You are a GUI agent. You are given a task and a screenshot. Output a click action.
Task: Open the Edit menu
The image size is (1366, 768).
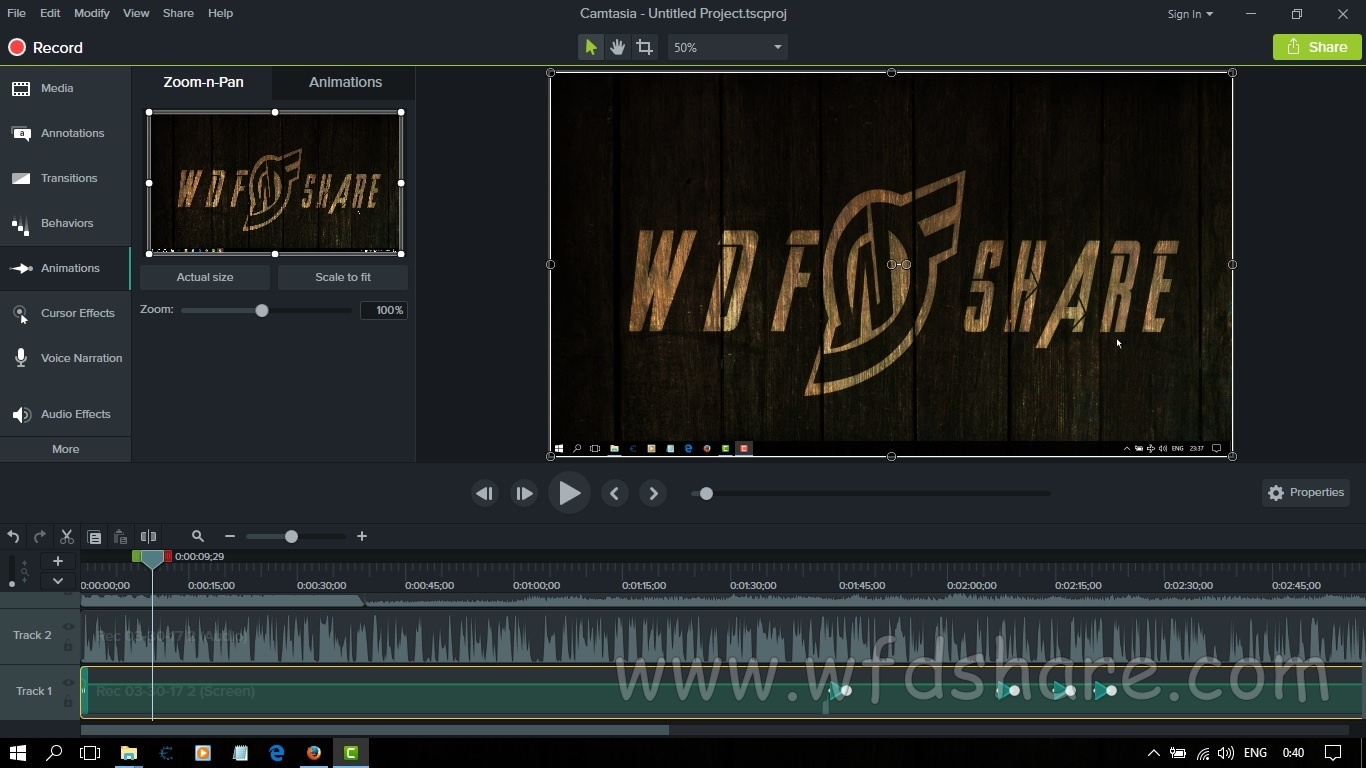(50, 13)
